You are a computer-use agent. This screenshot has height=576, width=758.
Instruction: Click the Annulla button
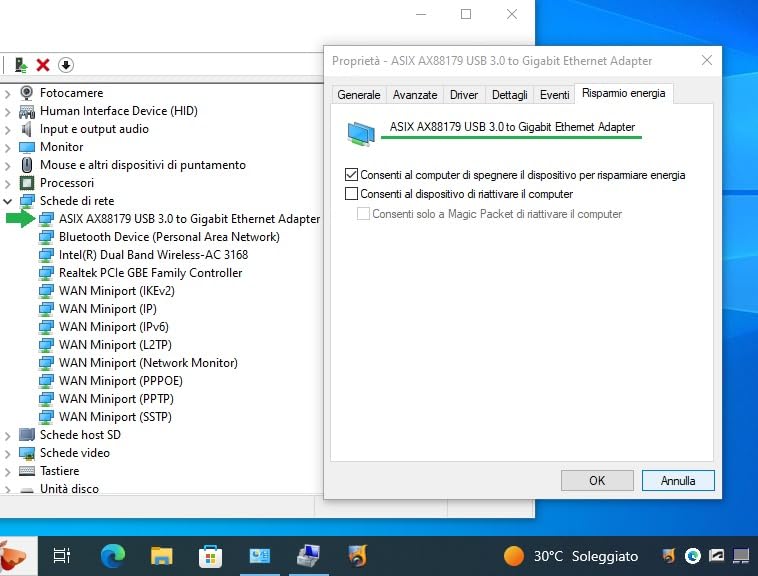678,480
